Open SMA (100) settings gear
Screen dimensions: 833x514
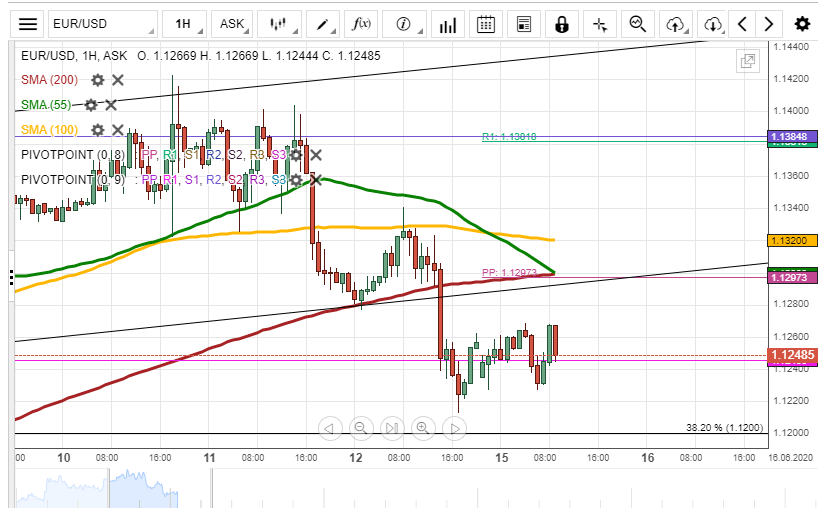(x=98, y=130)
